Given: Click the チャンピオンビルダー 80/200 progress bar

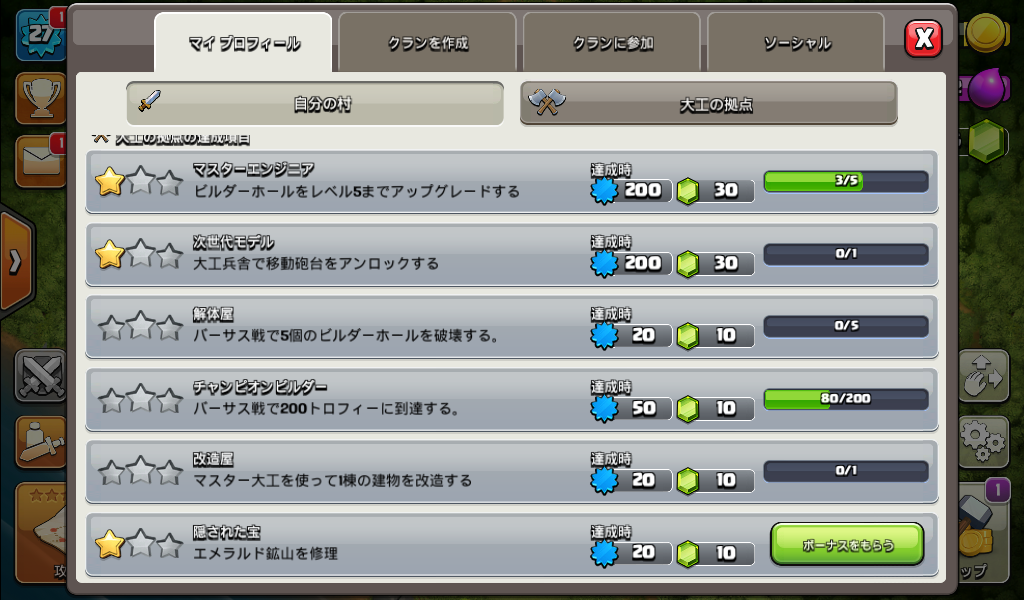Looking at the screenshot, I should (846, 398).
